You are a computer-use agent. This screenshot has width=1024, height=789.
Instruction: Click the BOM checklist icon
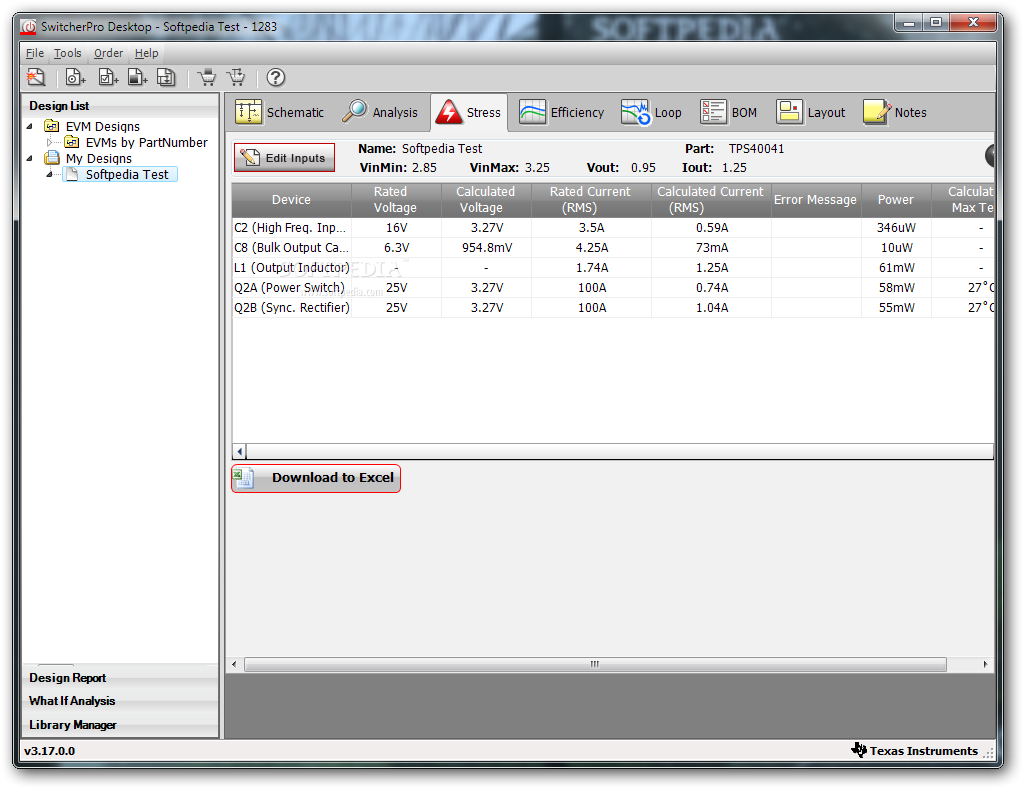pos(713,112)
